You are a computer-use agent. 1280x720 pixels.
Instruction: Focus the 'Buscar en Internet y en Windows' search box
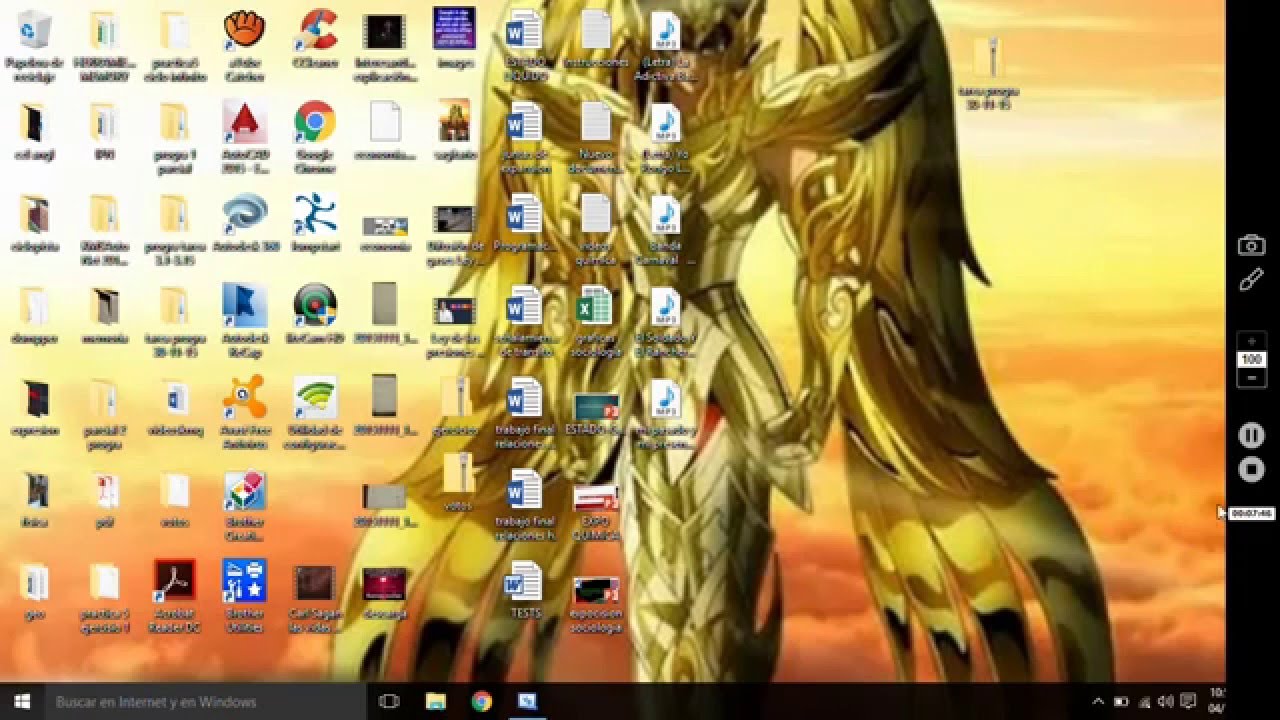click(x=205, y=702)
